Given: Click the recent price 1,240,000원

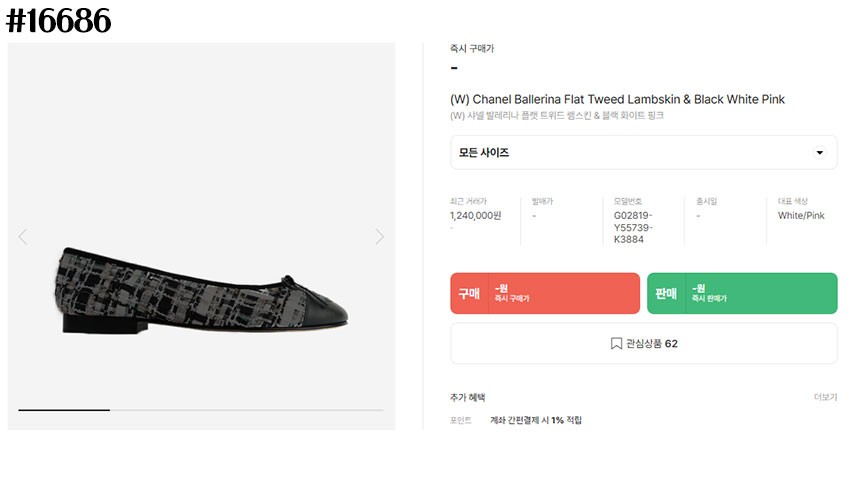Looking at the screenshot, I should 476,215.
